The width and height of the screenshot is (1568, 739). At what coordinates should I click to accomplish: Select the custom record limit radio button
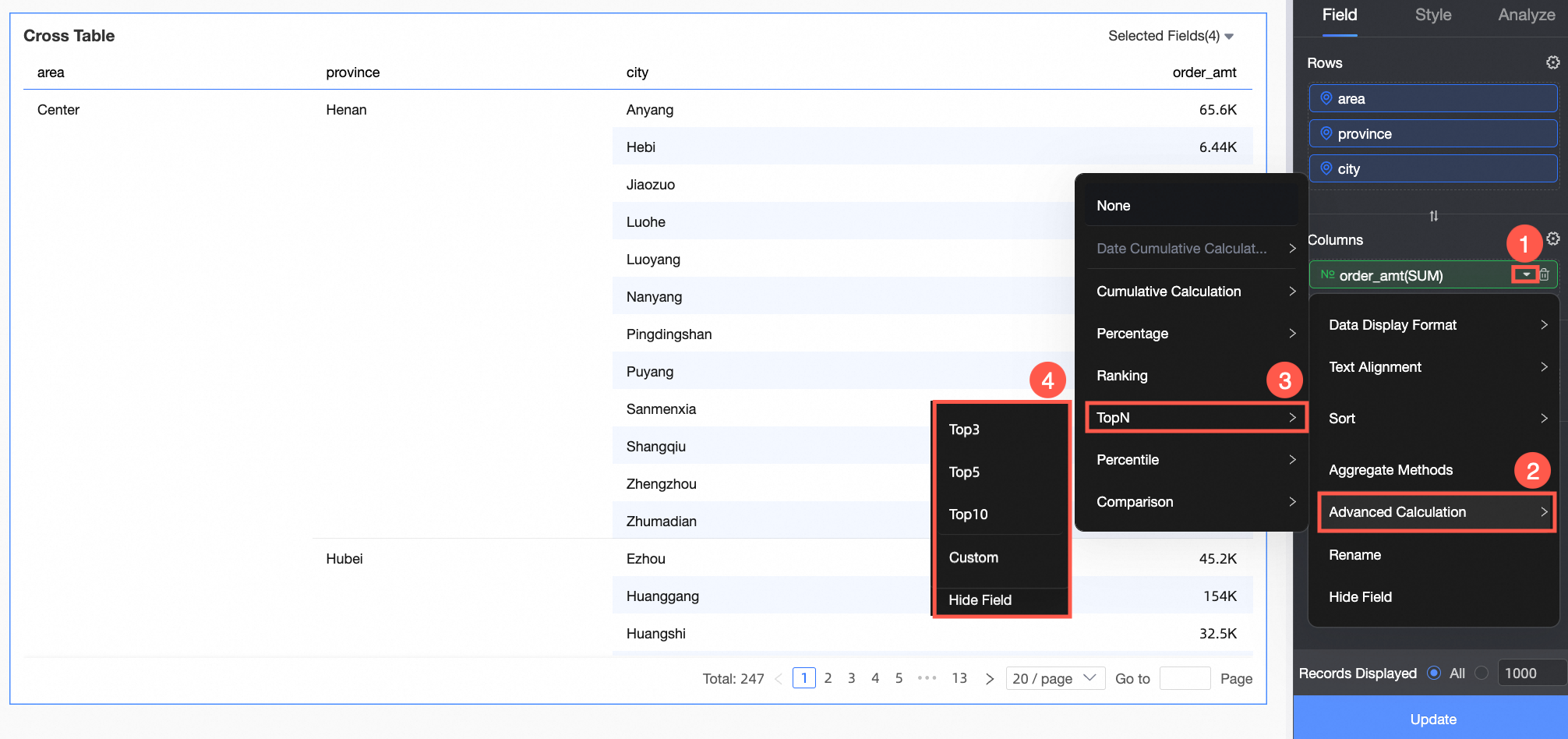pyautogui.click(x=1481, y=673)
